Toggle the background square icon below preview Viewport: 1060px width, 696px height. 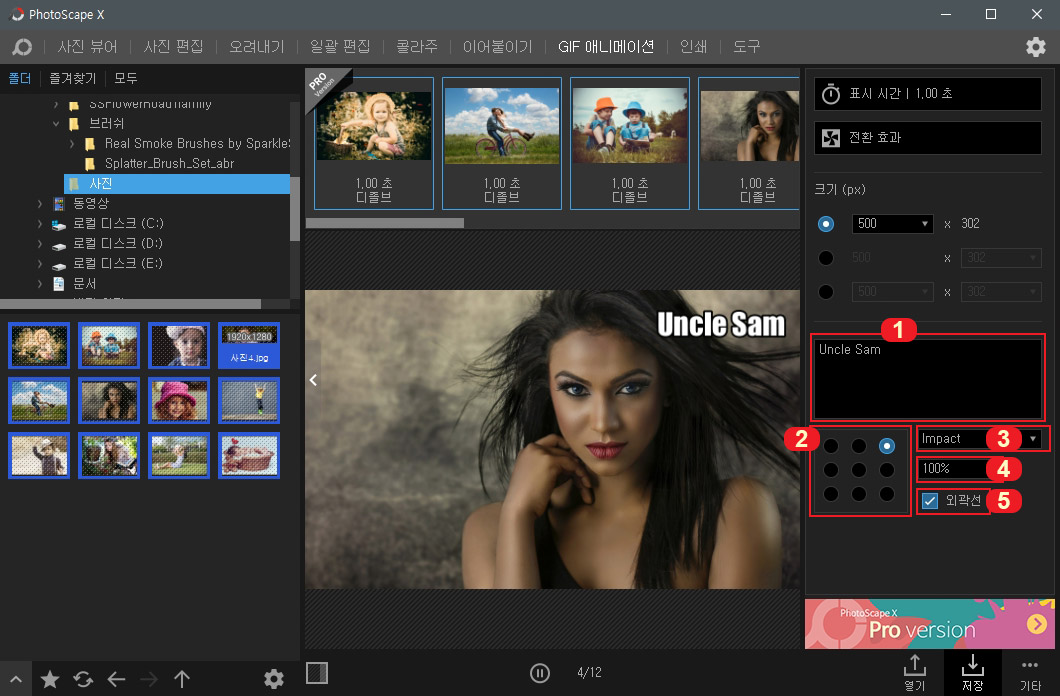pos(317,673)
